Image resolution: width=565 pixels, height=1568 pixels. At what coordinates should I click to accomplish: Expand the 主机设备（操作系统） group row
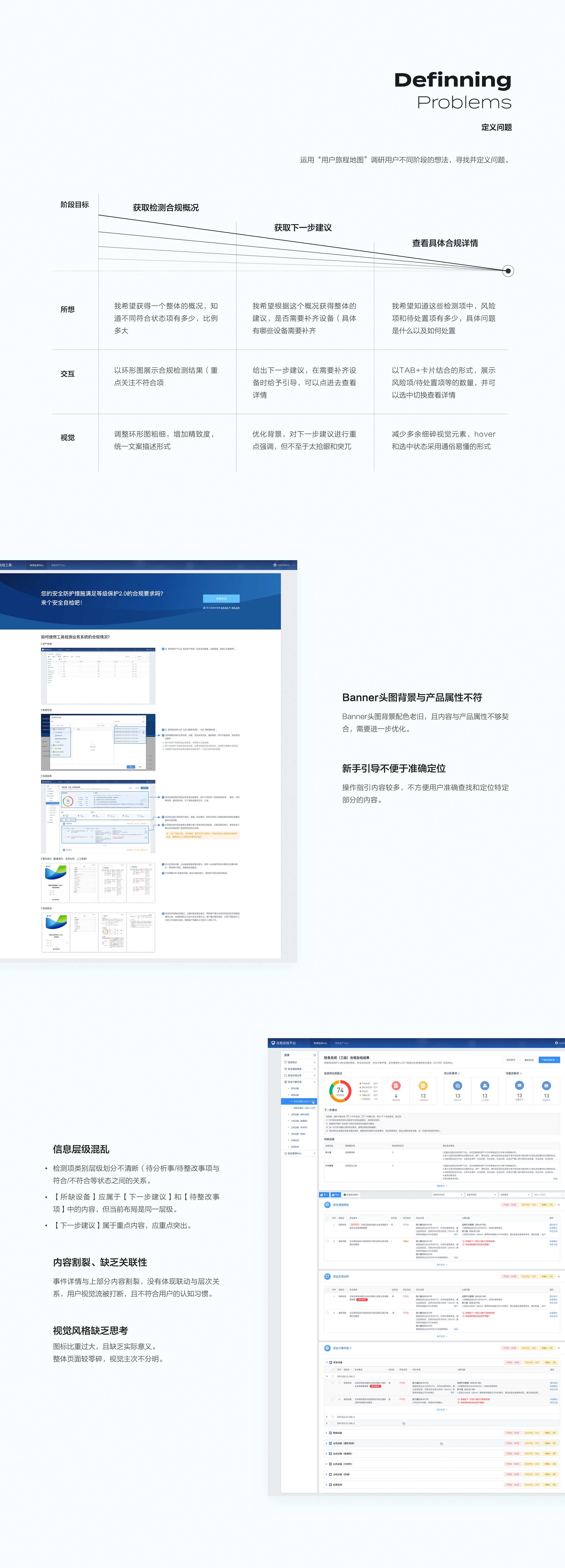pyautogui.click(x=442, y=1443)
